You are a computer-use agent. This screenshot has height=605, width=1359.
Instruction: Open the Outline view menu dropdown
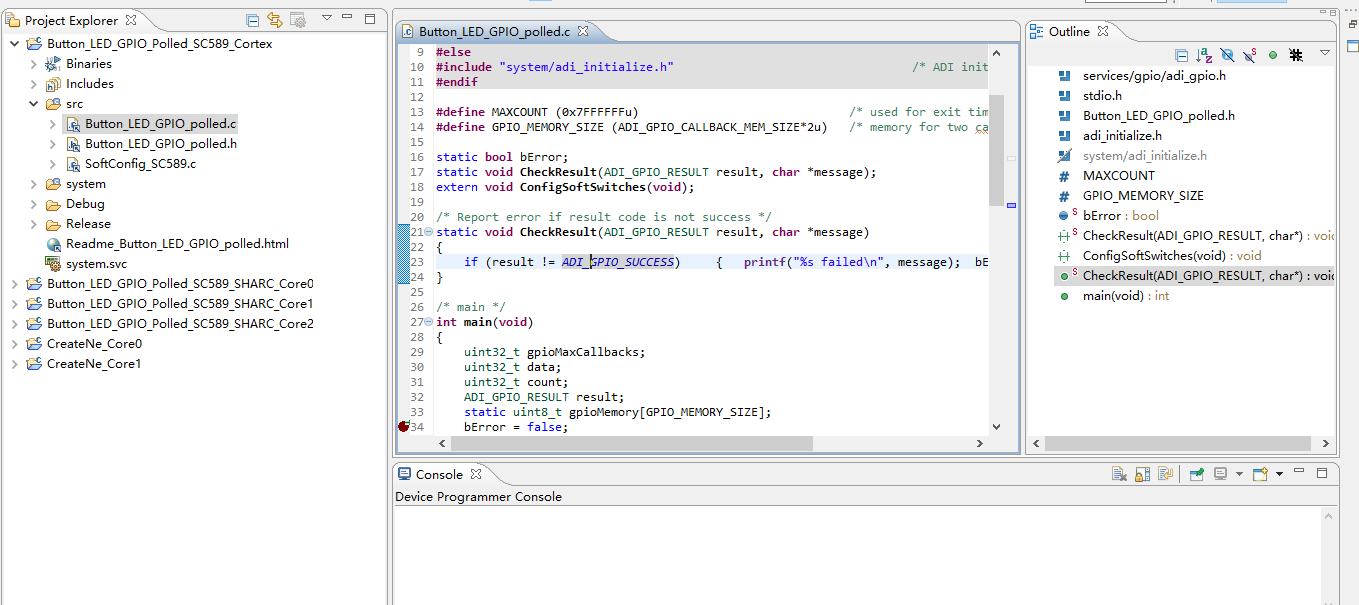pyautogui.click(x=1325, y=55)
